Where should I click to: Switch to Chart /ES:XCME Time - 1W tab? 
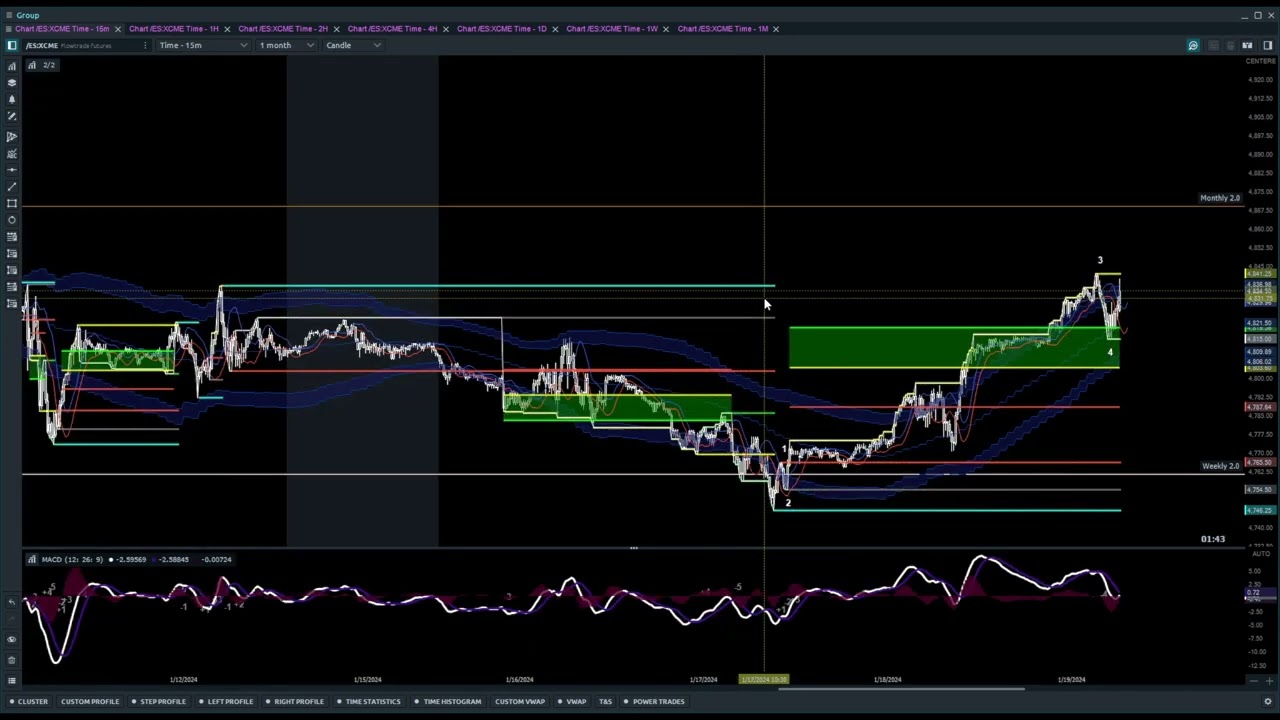pos(612,29)
